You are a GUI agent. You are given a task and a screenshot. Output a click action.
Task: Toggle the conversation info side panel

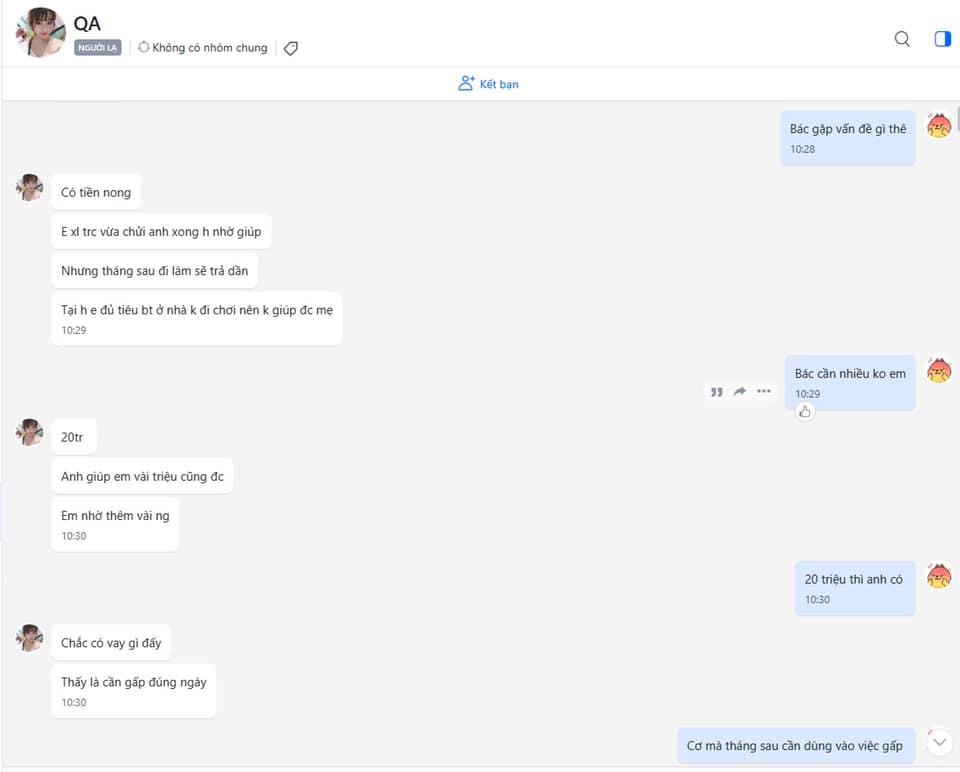point(942,39)
